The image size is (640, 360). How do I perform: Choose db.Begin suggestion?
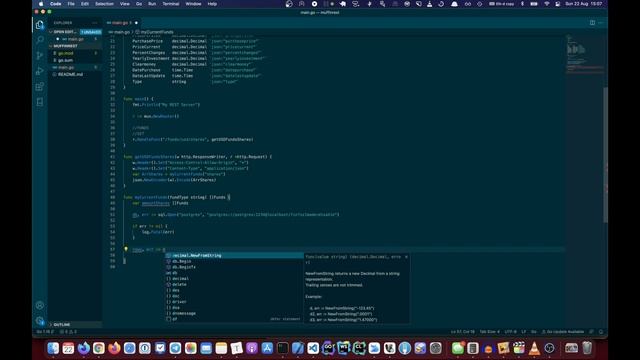[x=234, y=261]
